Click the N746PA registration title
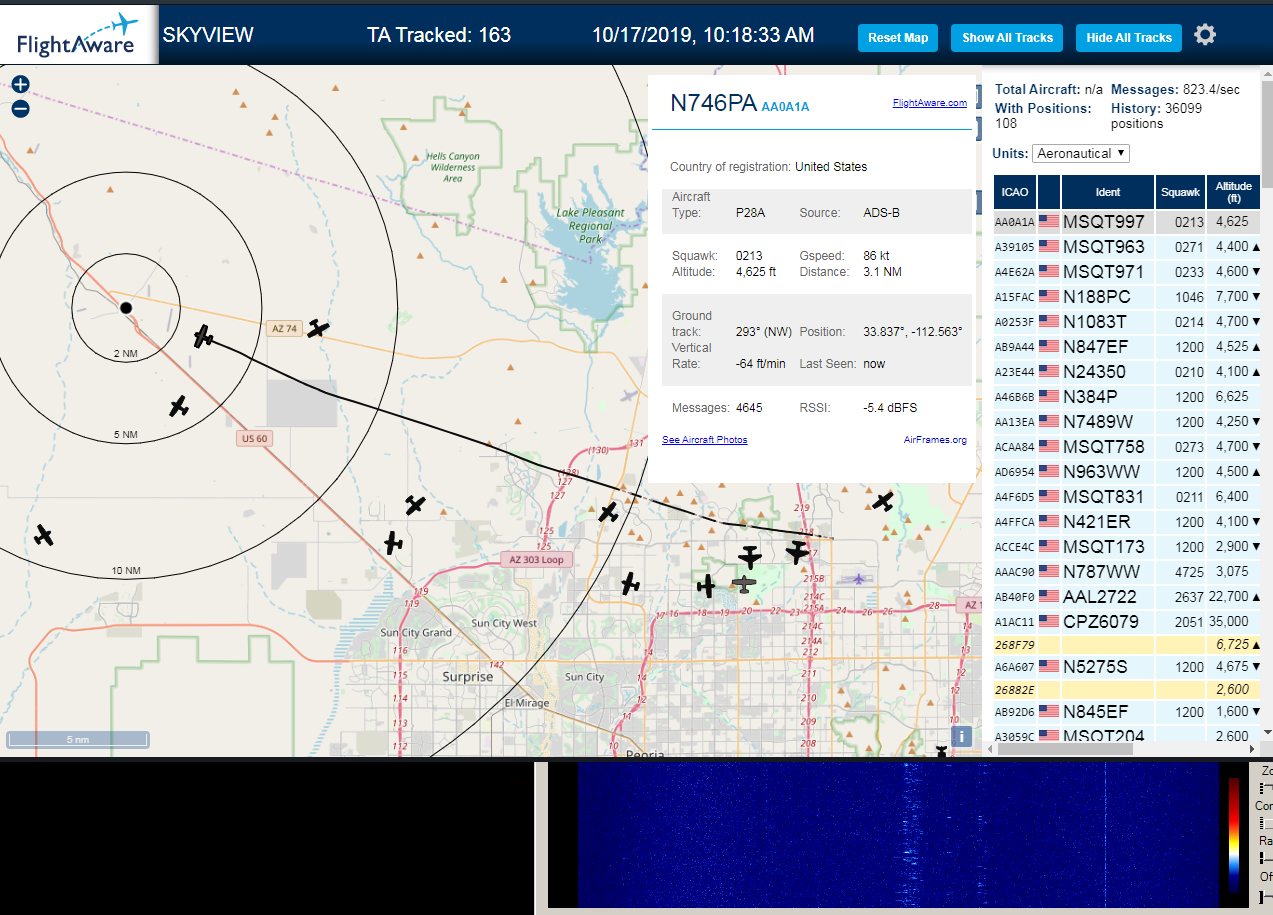The image size is (1273, 915). [x=713, y=103]
